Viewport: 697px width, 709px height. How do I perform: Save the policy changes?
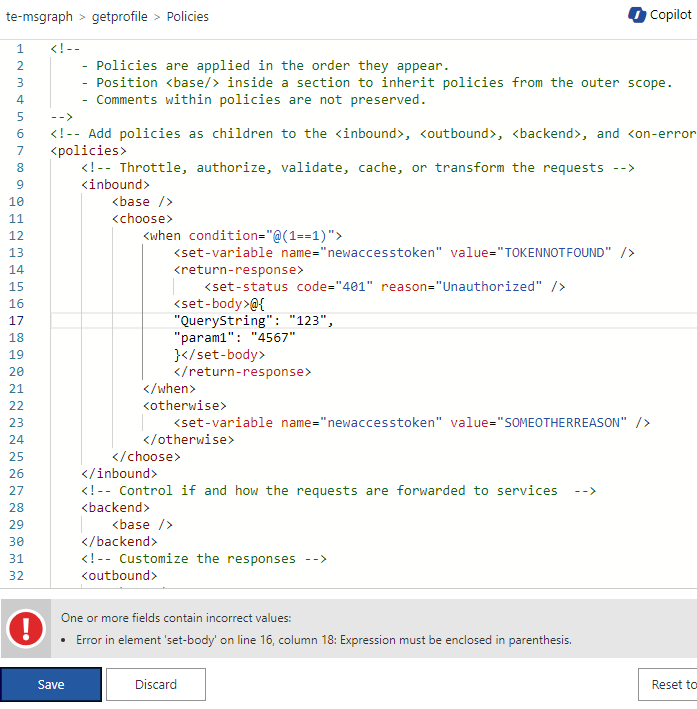51,684
